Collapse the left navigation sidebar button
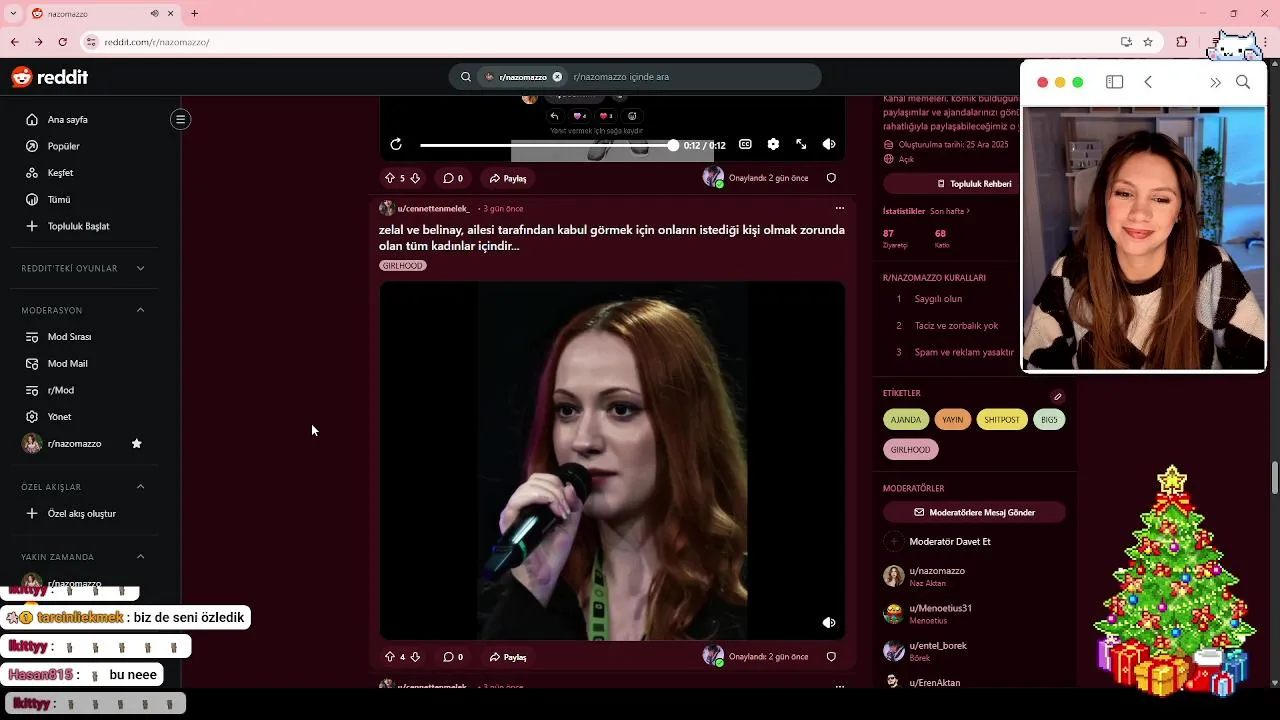Screen dimensions: 1280x720 180,119
